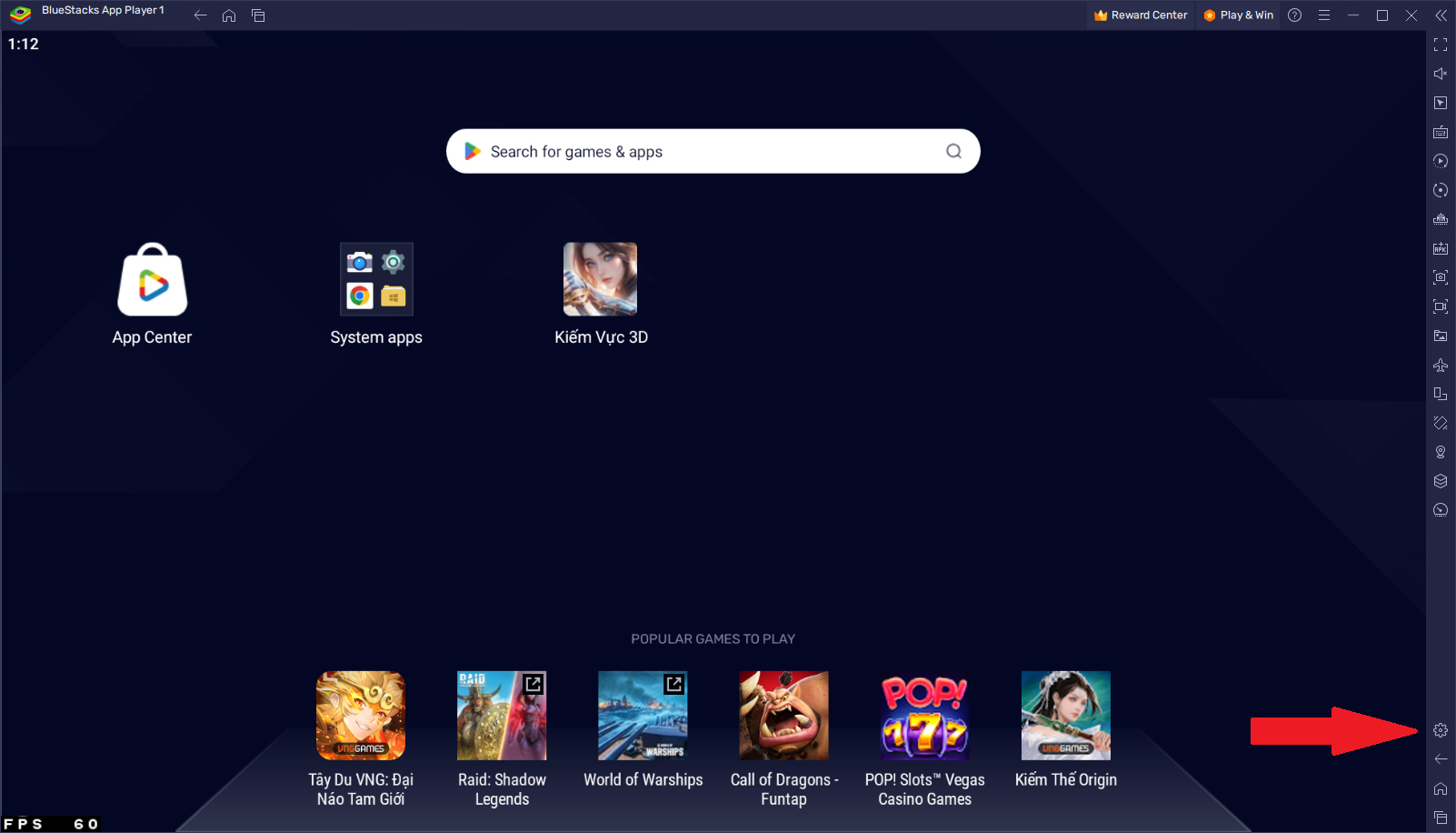Install APK using the APK icon
This screenshot has height=833, width=1456.
(1441, 248)
